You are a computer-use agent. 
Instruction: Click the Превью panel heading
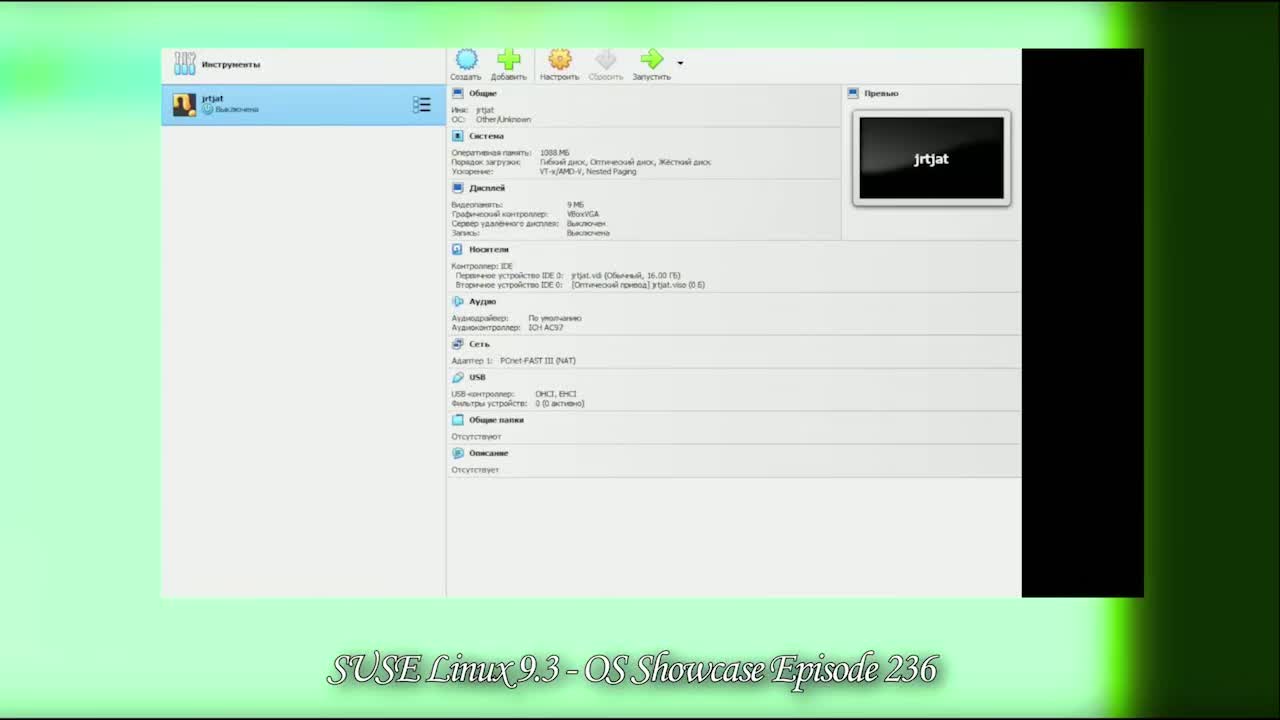pos(881,93)
